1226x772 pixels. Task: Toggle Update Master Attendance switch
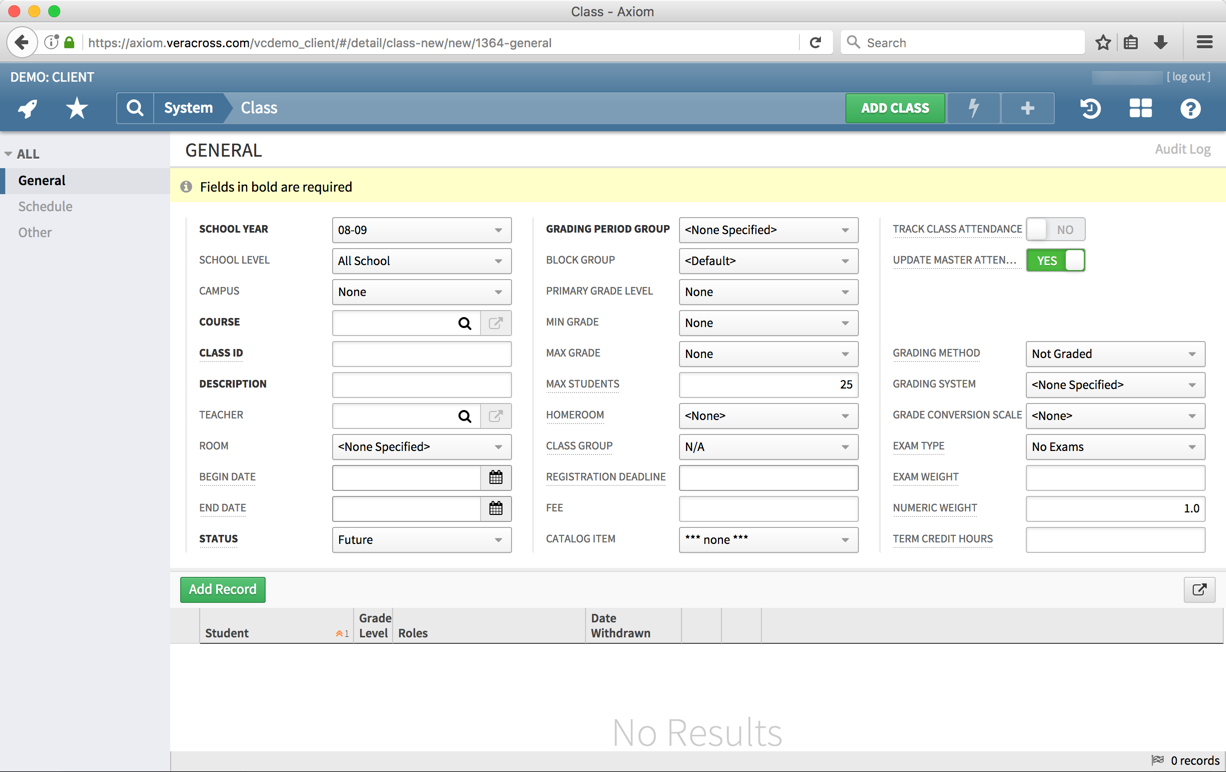(1055, 261)
